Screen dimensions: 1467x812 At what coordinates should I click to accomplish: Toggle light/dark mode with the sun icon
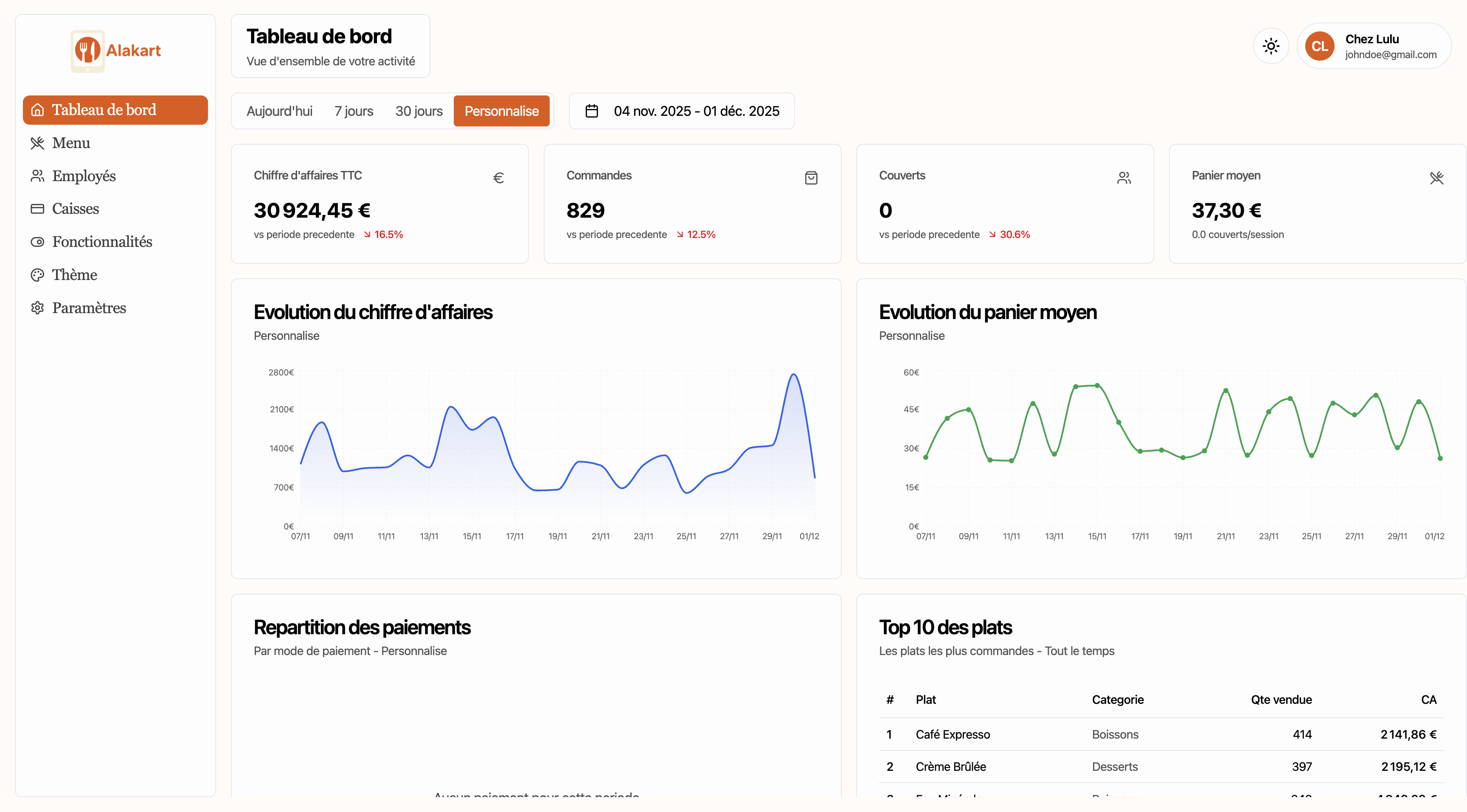pyautogui.click(x=1270, y=45)
